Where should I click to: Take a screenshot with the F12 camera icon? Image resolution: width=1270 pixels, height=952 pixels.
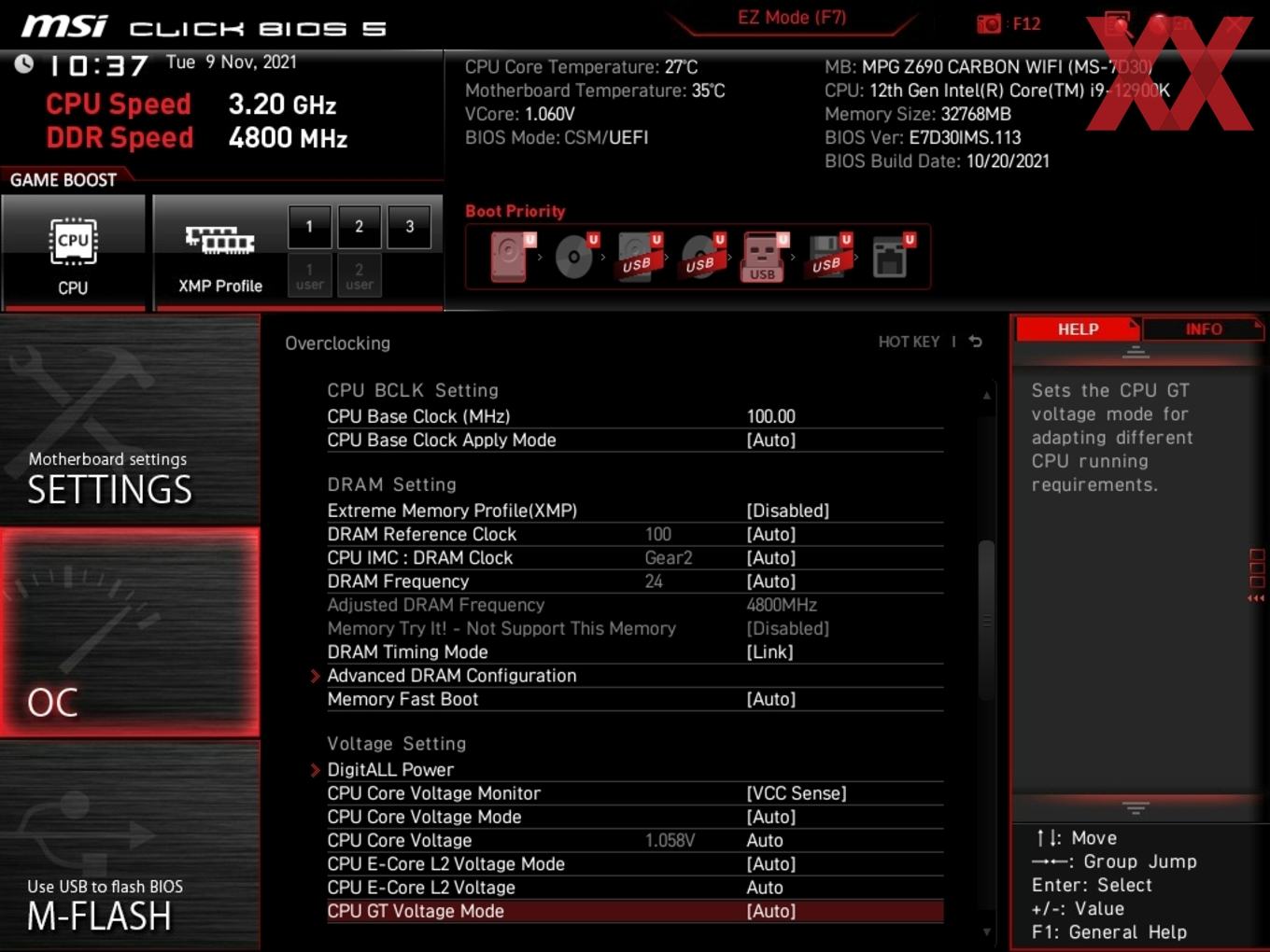pyautogui.click(x=989, y=23)
